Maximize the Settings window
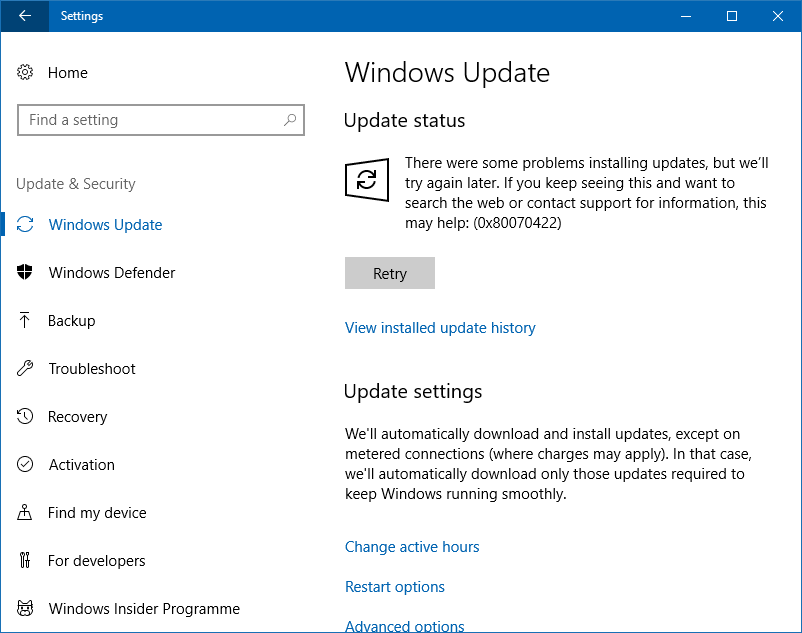Image resolution: width=802 pixels, height=633 pixels. point(732,16)
